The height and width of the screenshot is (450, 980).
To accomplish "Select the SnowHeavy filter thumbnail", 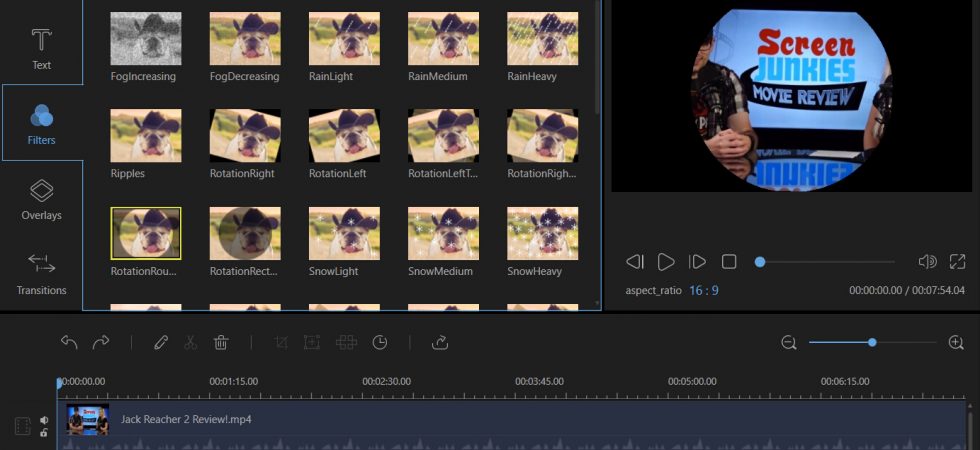I will 542,234.
